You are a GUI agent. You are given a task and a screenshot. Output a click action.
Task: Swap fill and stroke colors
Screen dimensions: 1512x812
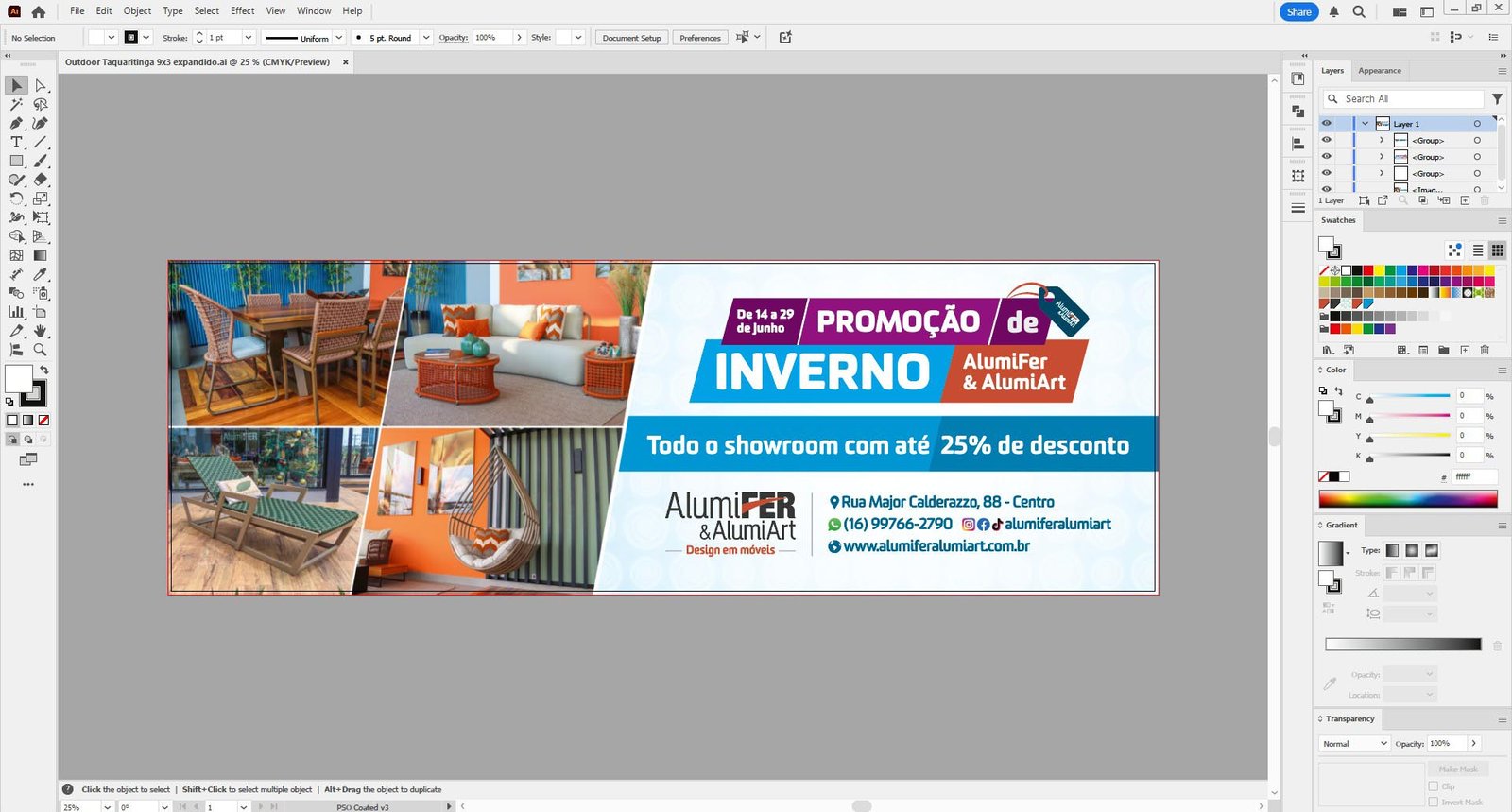tap(43, 370)
